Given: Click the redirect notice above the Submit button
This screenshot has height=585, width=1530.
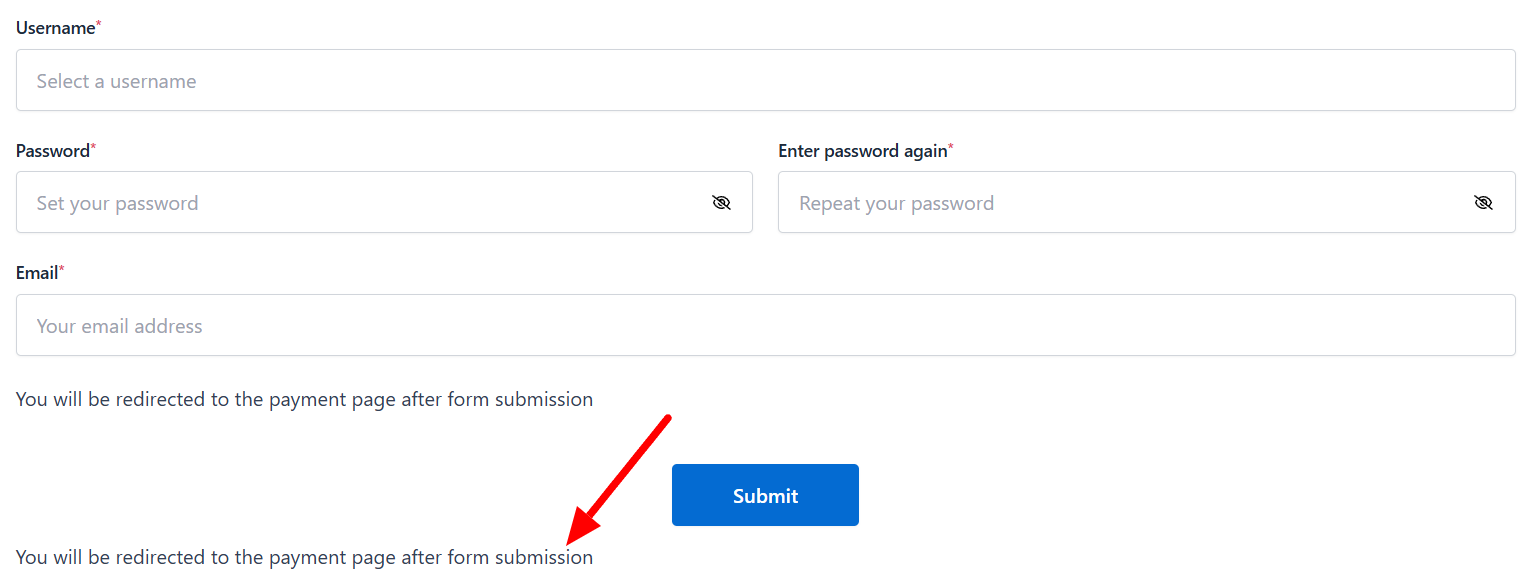Looking at the screenshot, I should [x=304, y=400].
